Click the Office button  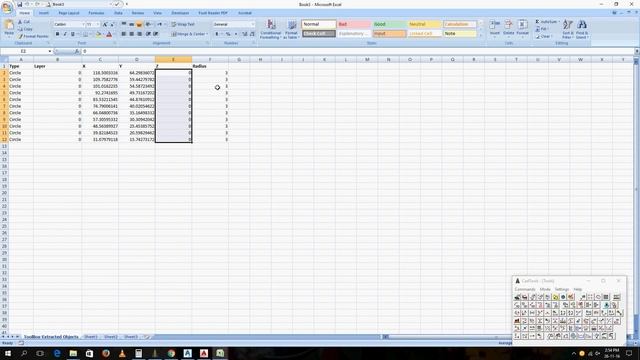pyautogui.click(x=7, y=8)
